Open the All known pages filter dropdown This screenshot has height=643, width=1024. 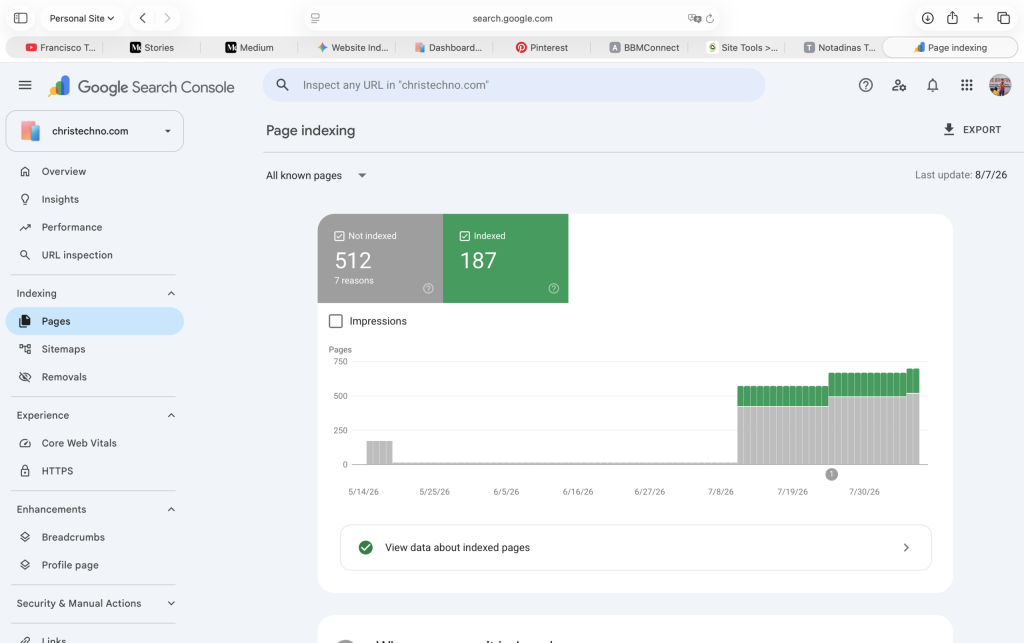click(316, 175)
